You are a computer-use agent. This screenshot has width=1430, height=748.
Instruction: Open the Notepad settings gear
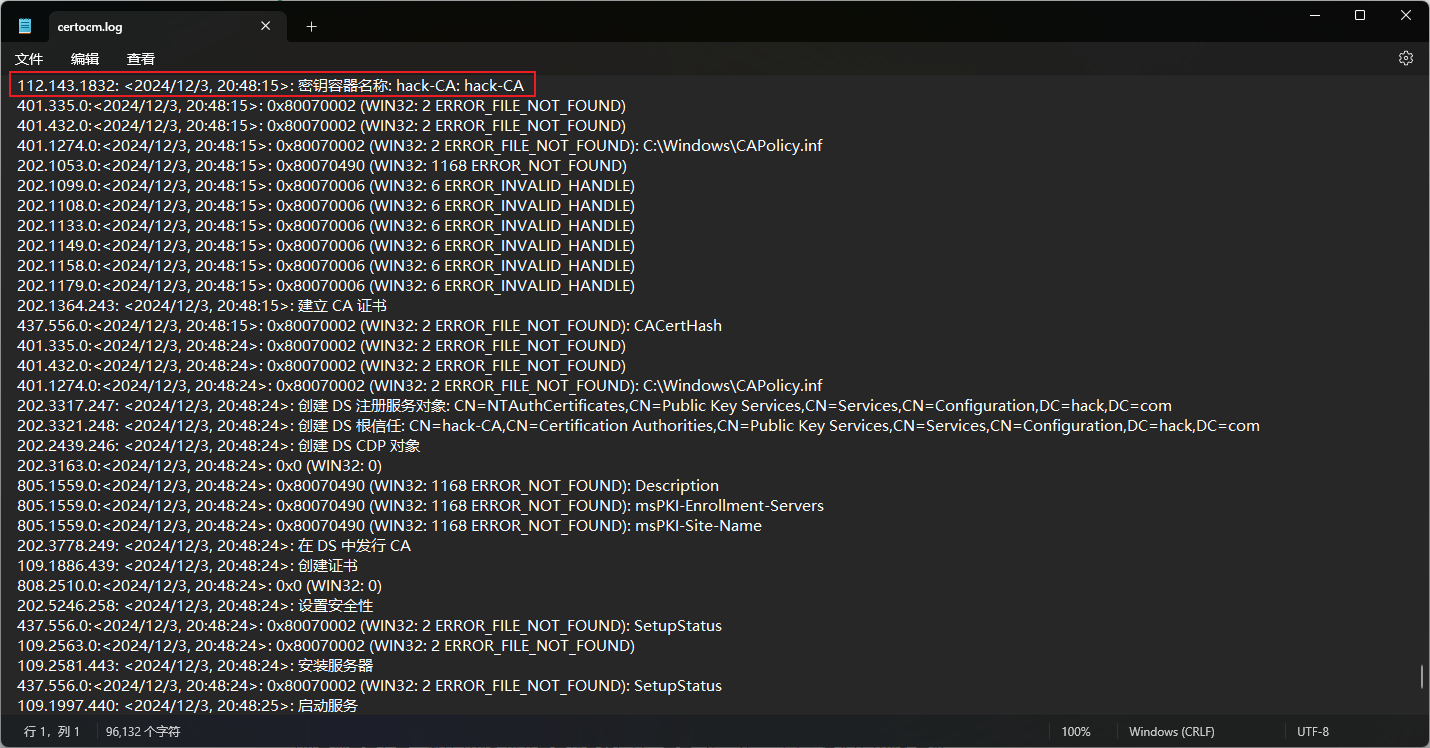tap(1405, 58)
